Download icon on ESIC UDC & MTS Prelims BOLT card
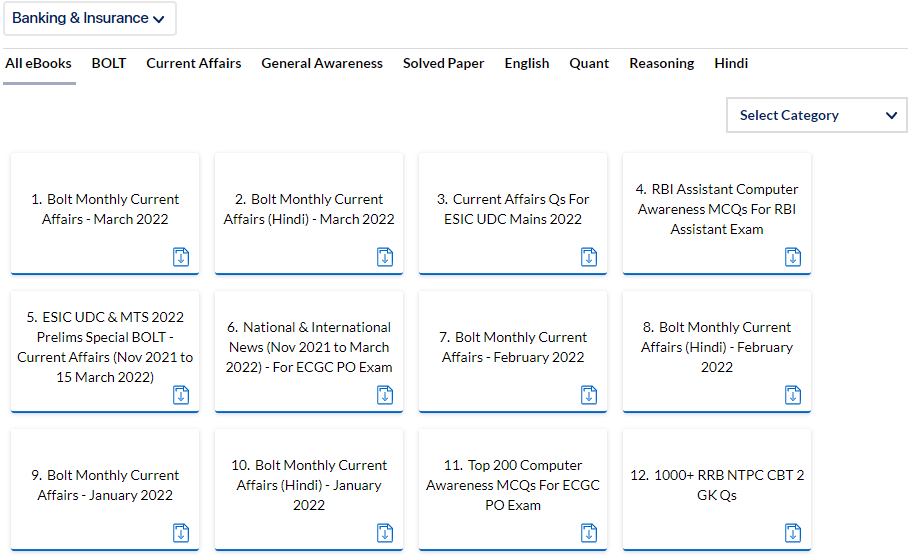Screen dimensions: 912x557 (x=181, y=395)
